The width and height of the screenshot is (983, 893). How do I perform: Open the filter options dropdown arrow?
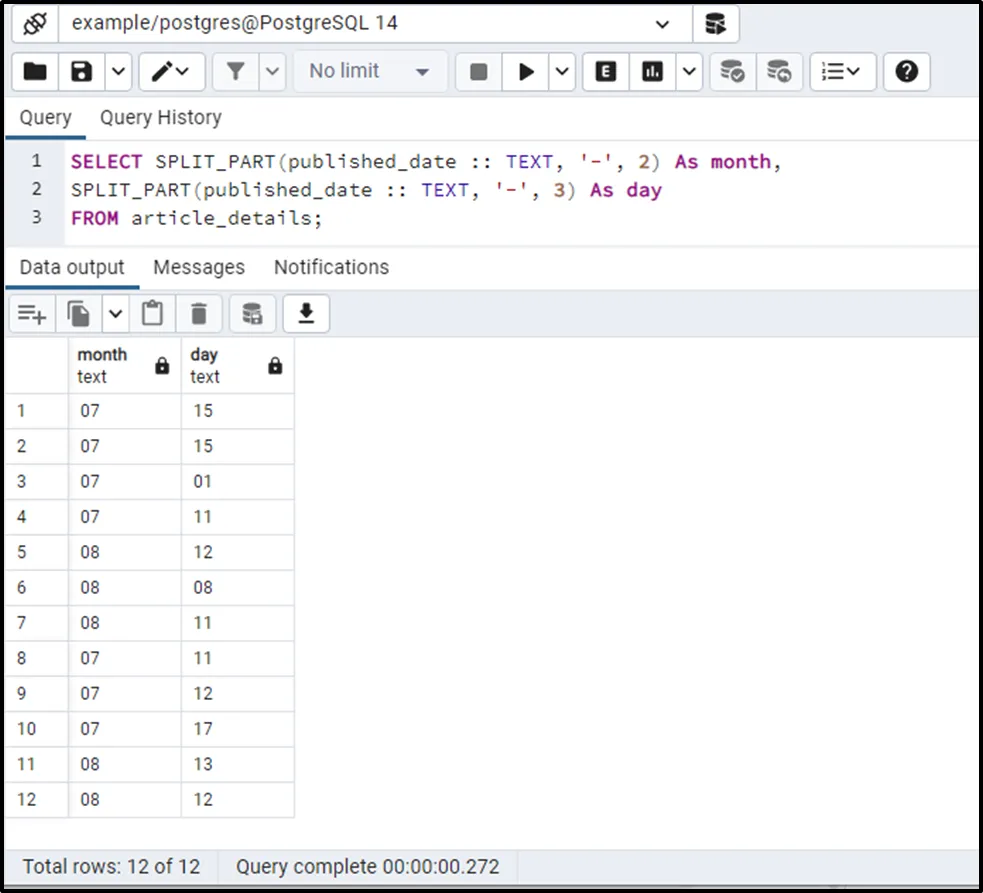pyautogui.click(x=273, y=72)
